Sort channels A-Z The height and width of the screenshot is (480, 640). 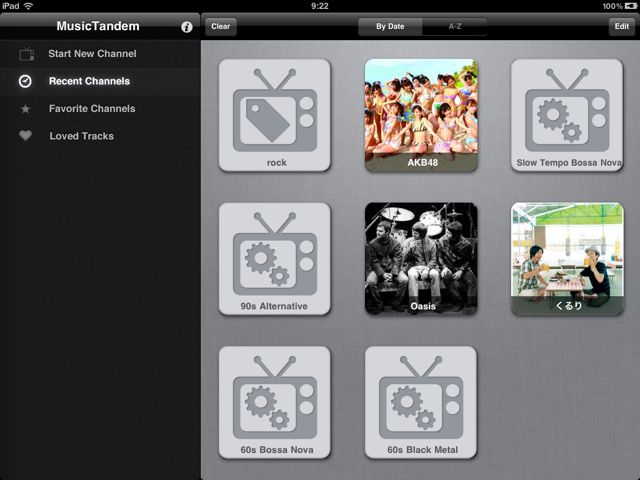coord(455,27)
